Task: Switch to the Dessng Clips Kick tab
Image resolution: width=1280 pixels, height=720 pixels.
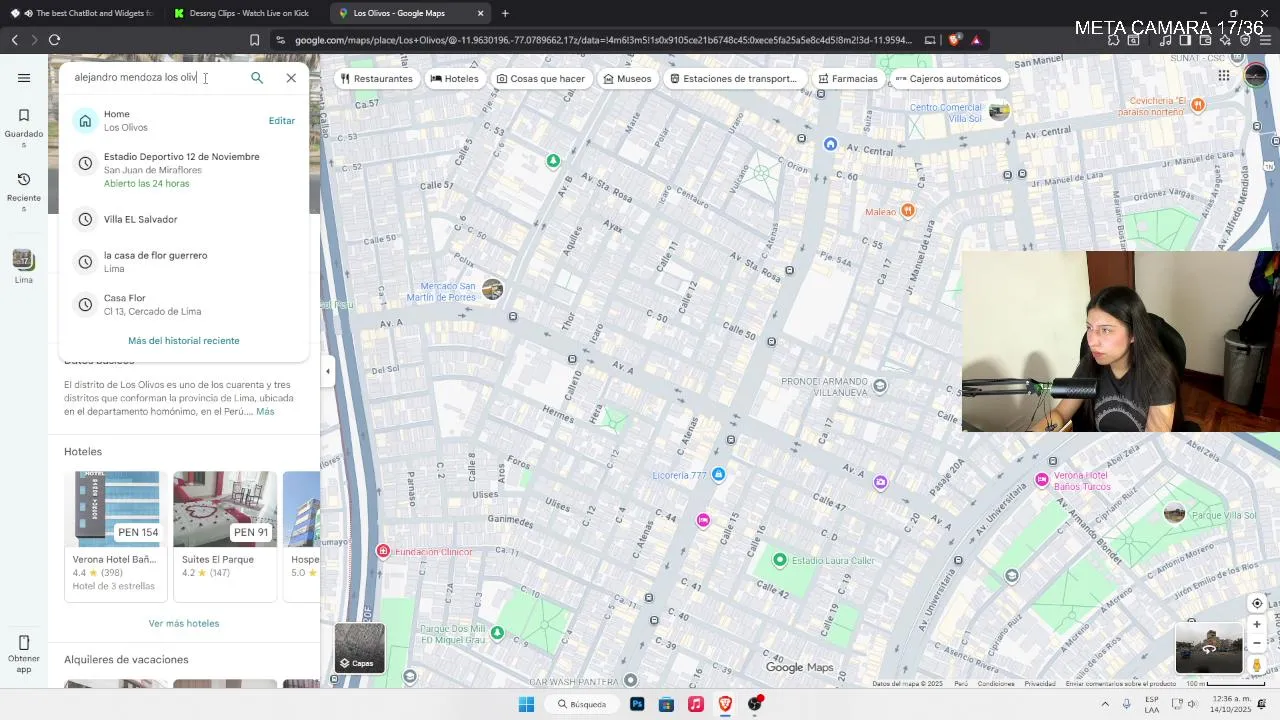Action: [x=240, y=13]
